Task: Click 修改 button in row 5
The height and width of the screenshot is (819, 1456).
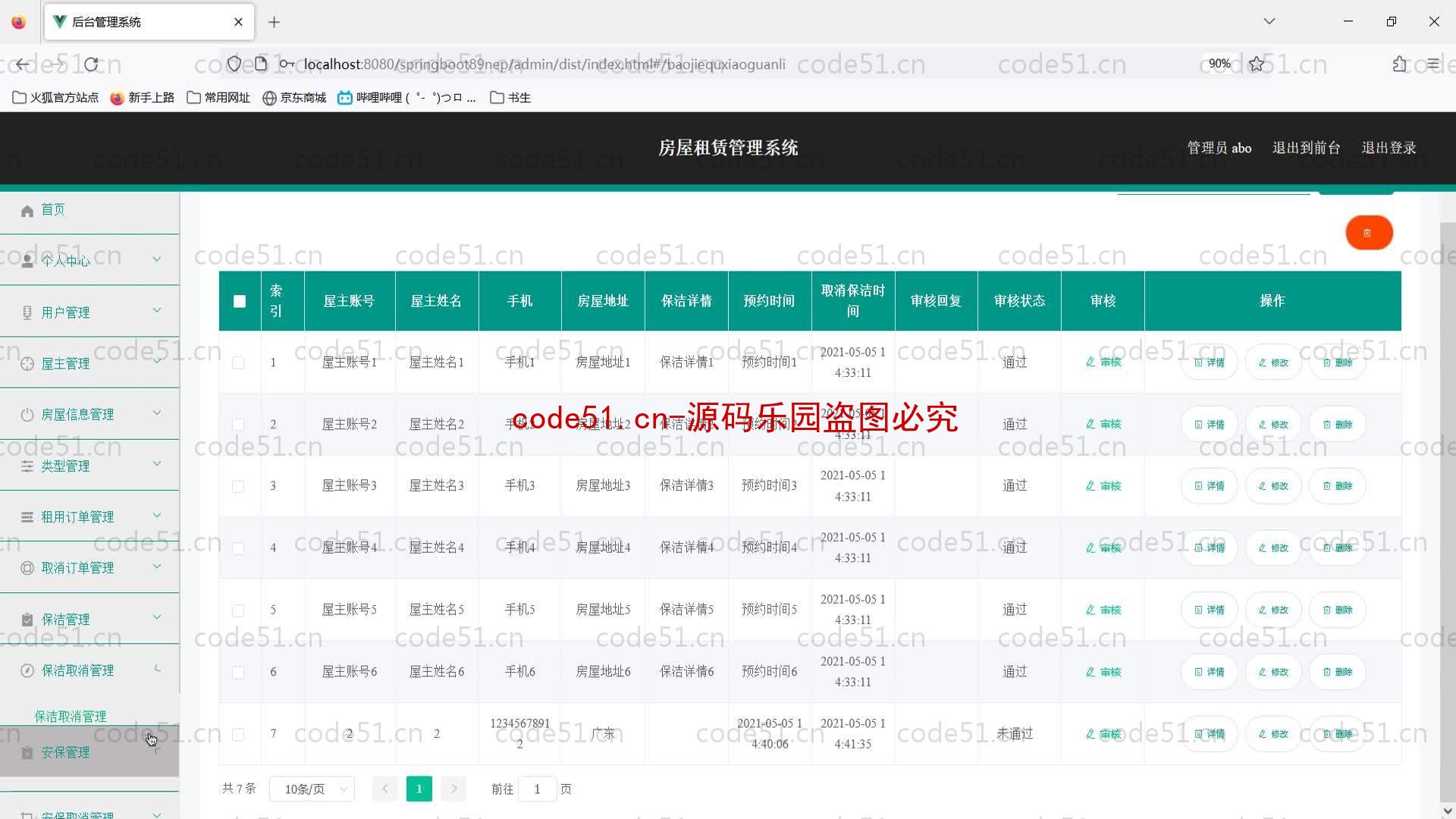Action: (x=1273, y=610)
